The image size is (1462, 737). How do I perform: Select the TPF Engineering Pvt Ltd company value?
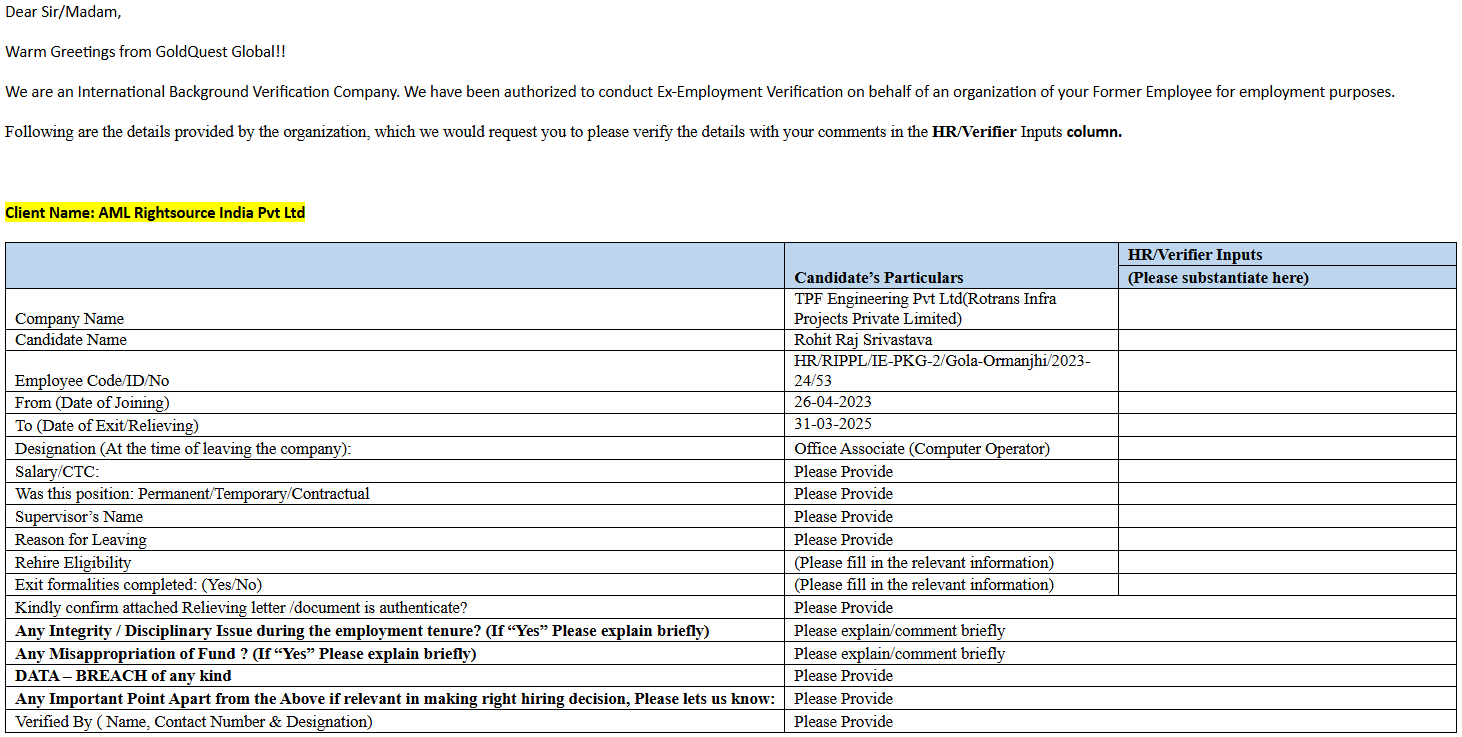pos(925,309)
